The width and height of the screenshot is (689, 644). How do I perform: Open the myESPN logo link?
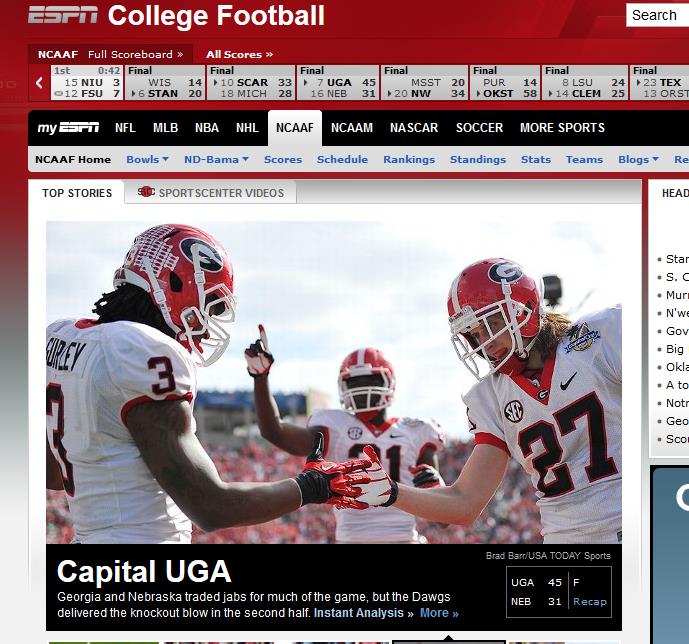[68, 128]
